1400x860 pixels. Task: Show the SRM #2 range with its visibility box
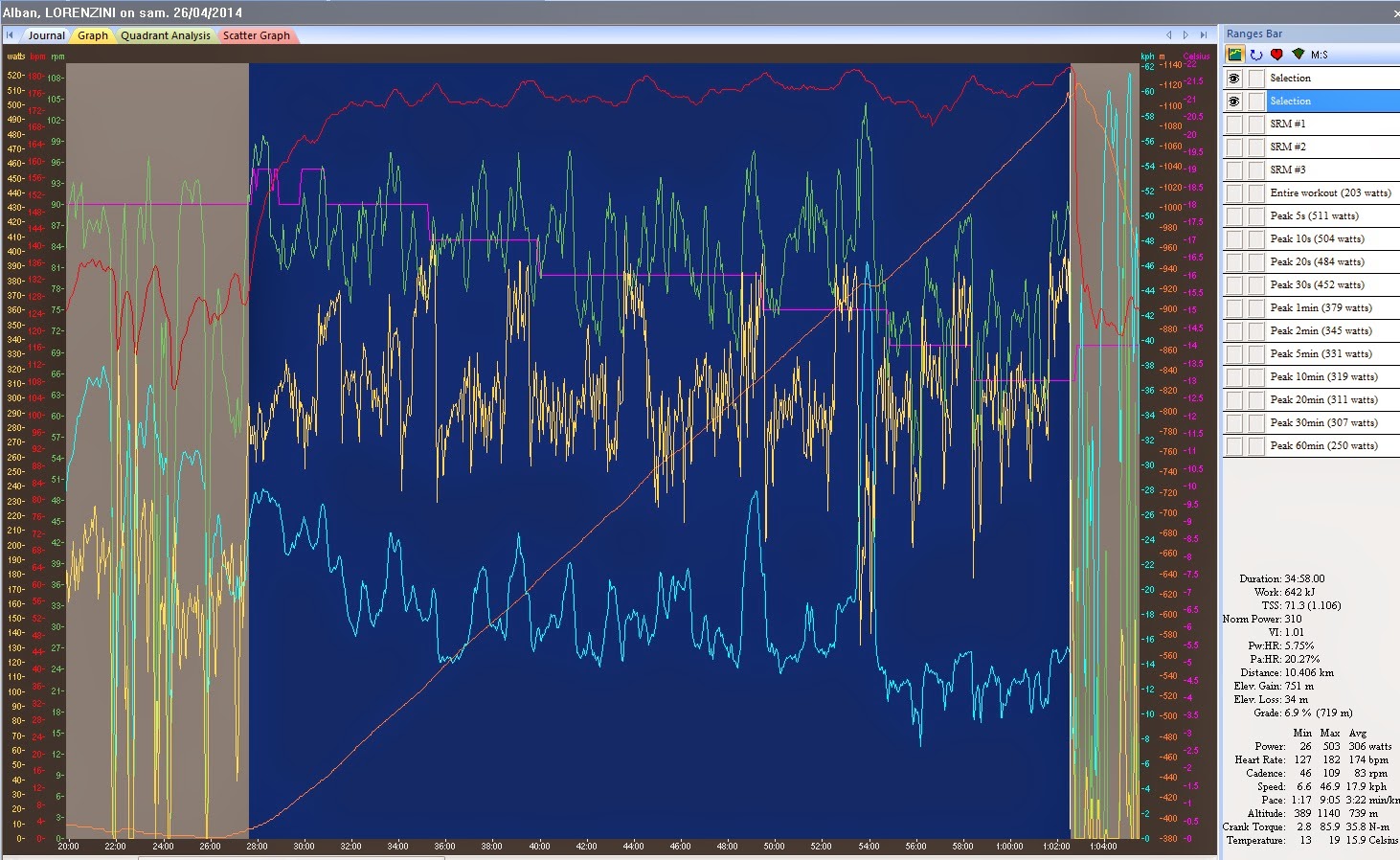(x=1234, y=147)
